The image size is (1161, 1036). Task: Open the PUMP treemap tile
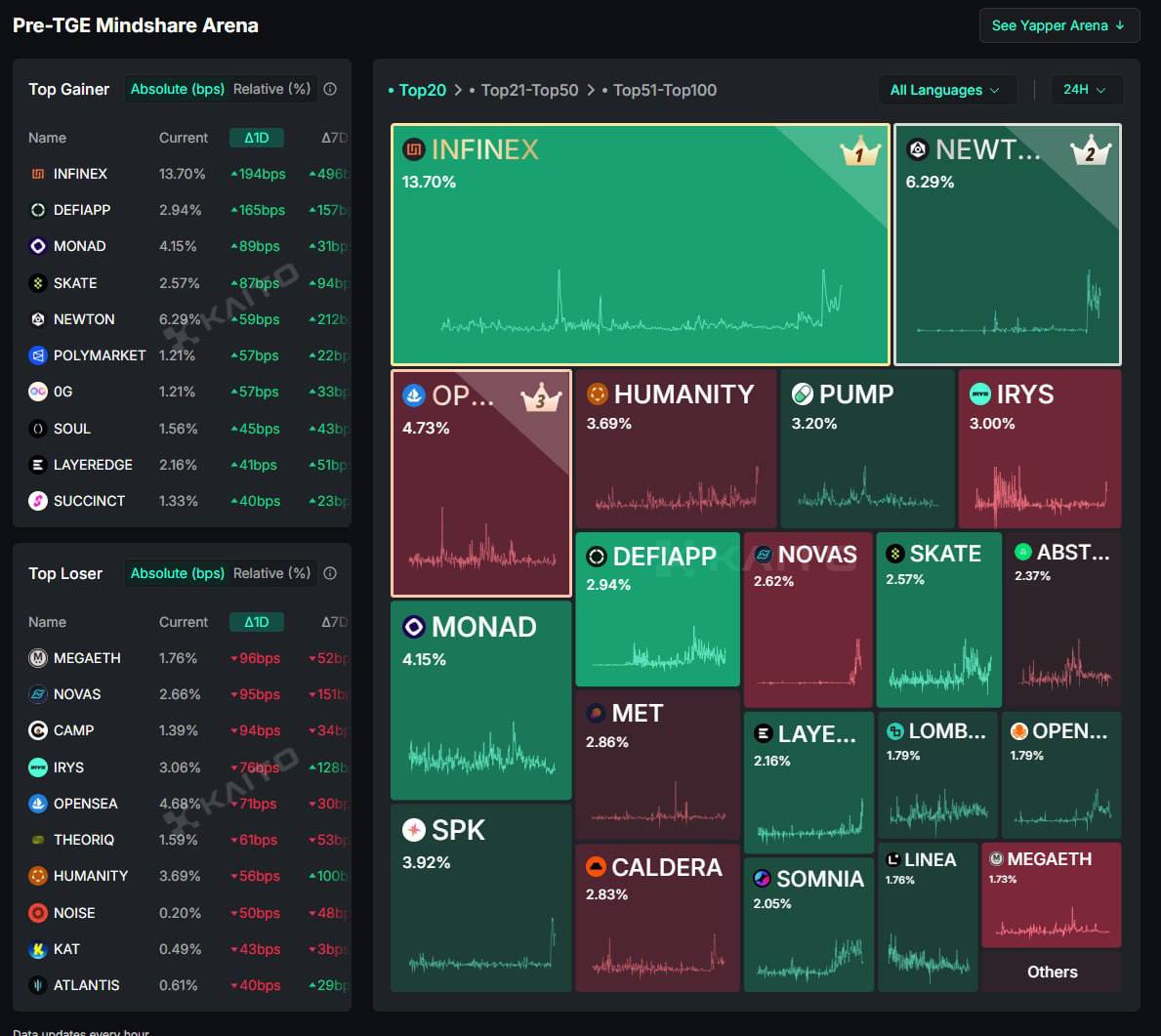pos(868,449)
